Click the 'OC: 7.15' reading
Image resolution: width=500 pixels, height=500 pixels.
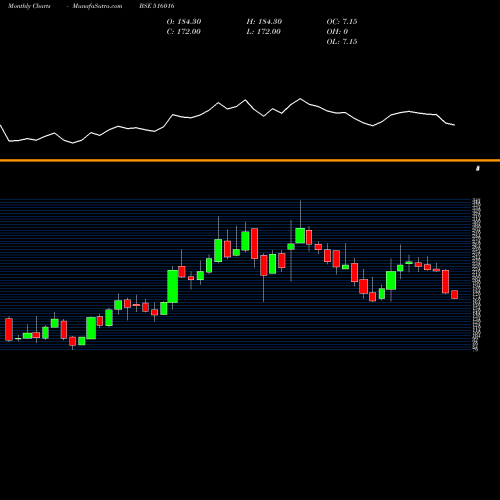pos(342,22)
